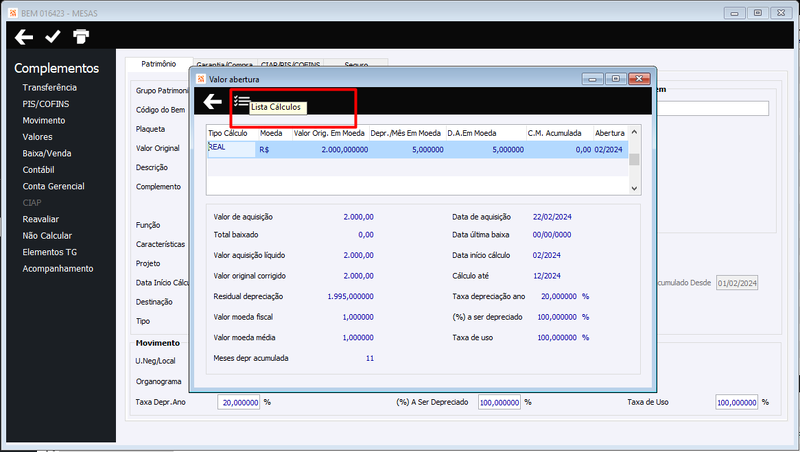Select the REAL row in calculation grid

[417, 149]
